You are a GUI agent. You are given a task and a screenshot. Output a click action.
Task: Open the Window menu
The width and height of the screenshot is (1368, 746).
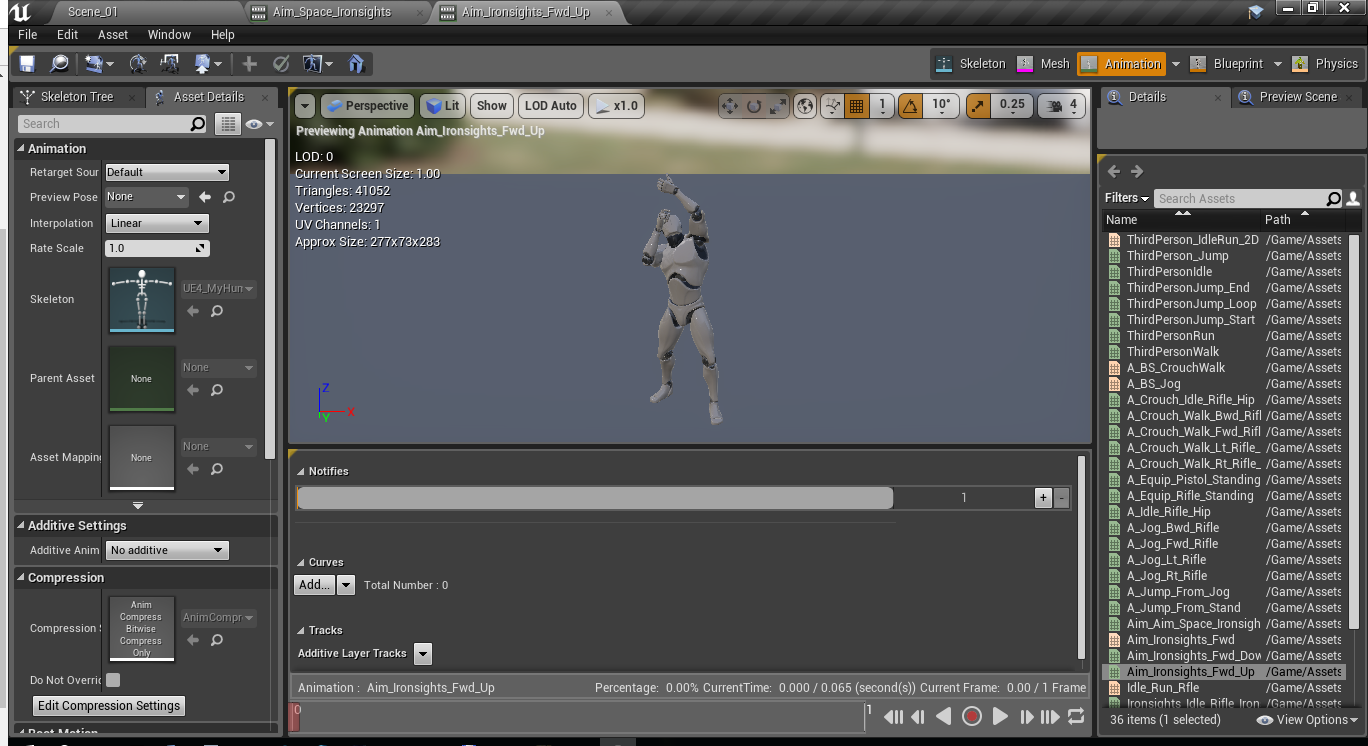pyautogui.click(x=169, y=34)
